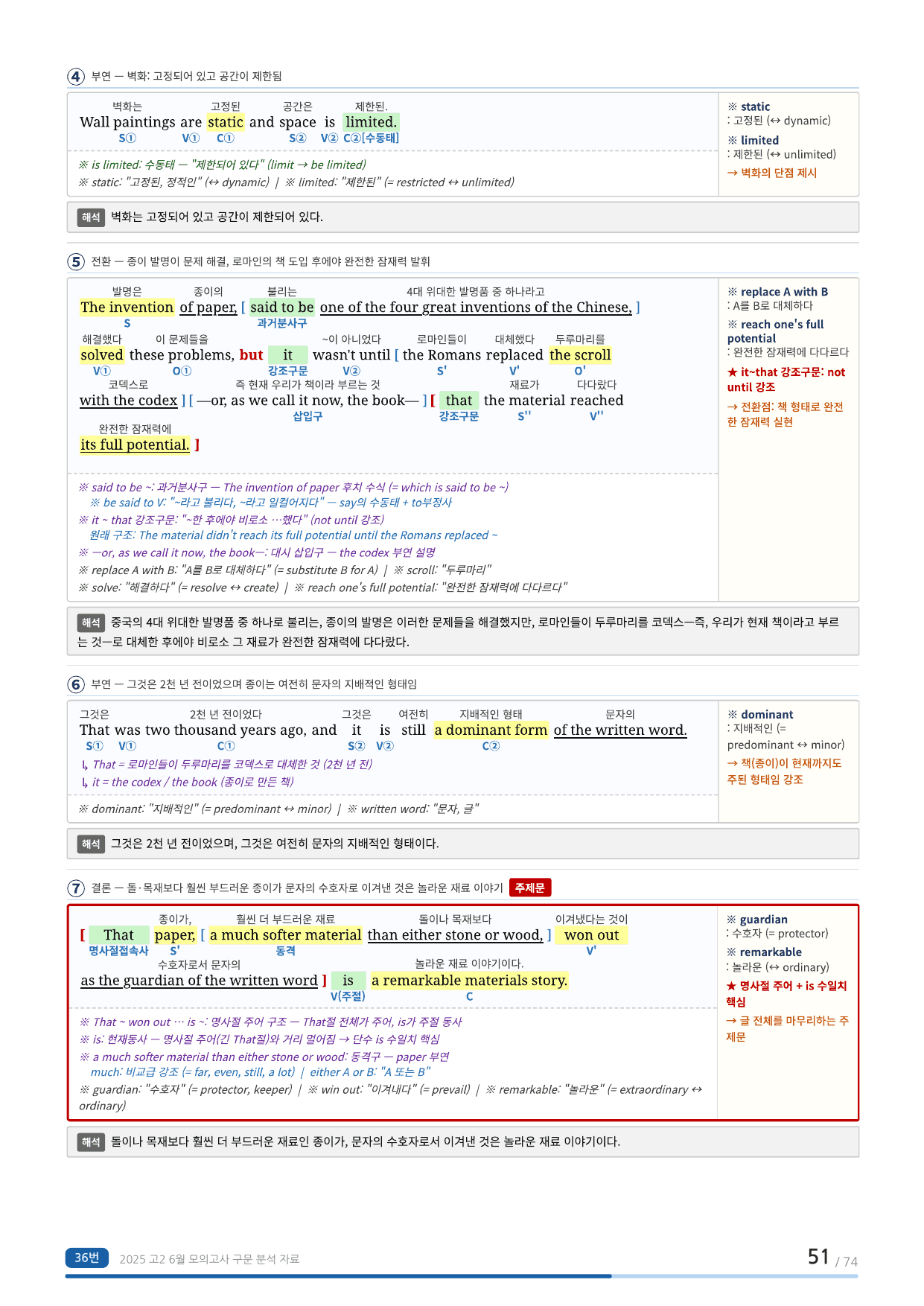924x1306 pixels.
Task: Click the bold sidebar vocabulary entry 'dominant'
Action: point(760,715)
